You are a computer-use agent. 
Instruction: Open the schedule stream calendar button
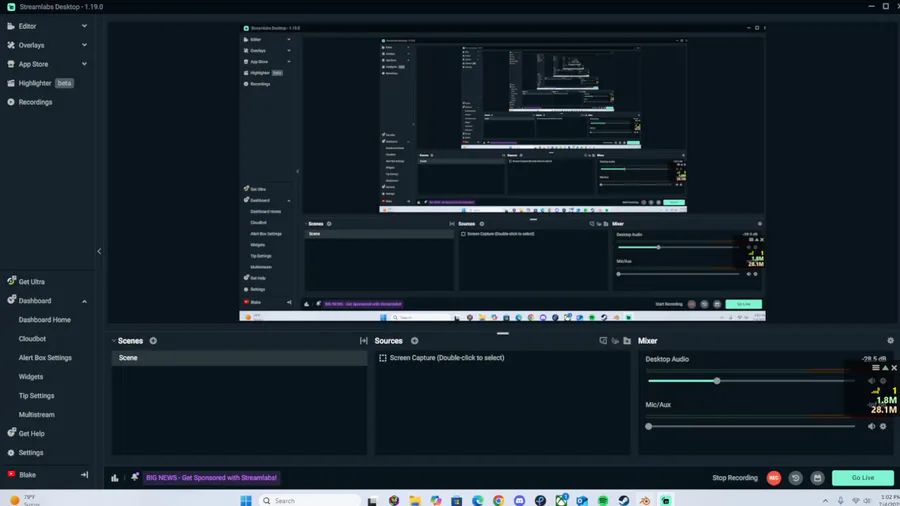[x=817, y=477]
